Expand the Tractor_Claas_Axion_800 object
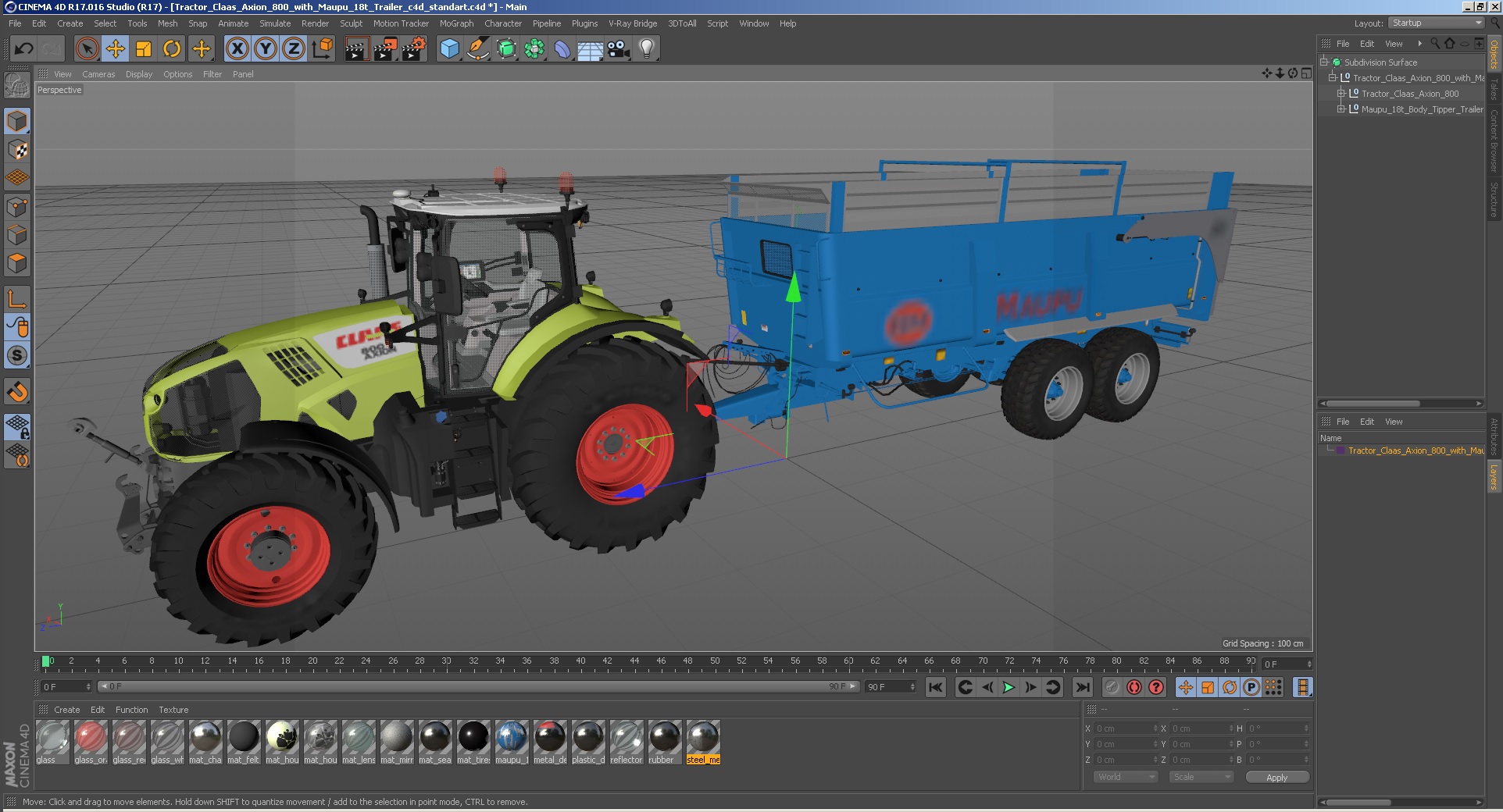Viewport: 1503px width, 812px height. [x=1341, y=93]
